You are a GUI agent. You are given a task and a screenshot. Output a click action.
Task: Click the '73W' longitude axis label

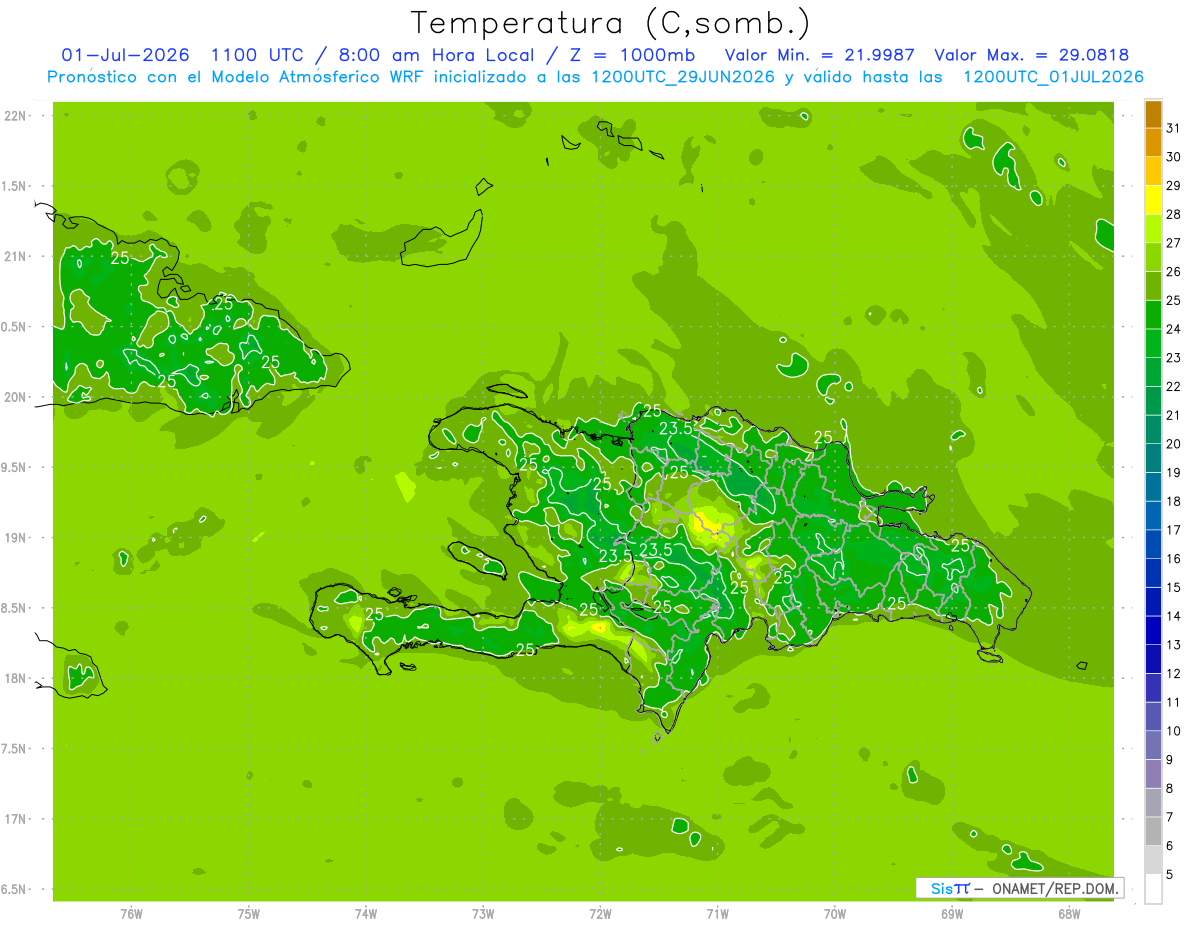point(483,913)
